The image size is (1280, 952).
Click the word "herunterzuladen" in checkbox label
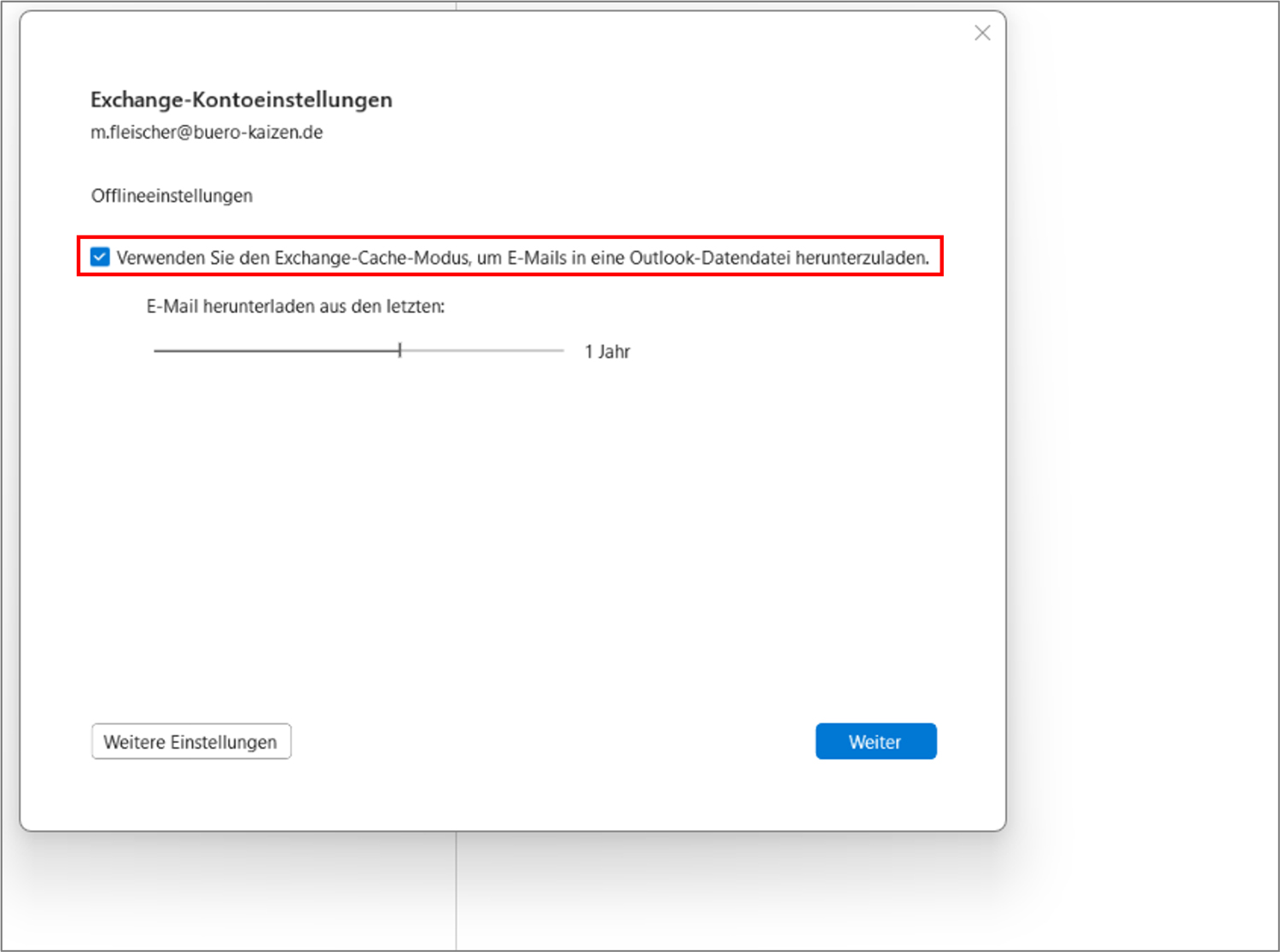tap(861, 258)
